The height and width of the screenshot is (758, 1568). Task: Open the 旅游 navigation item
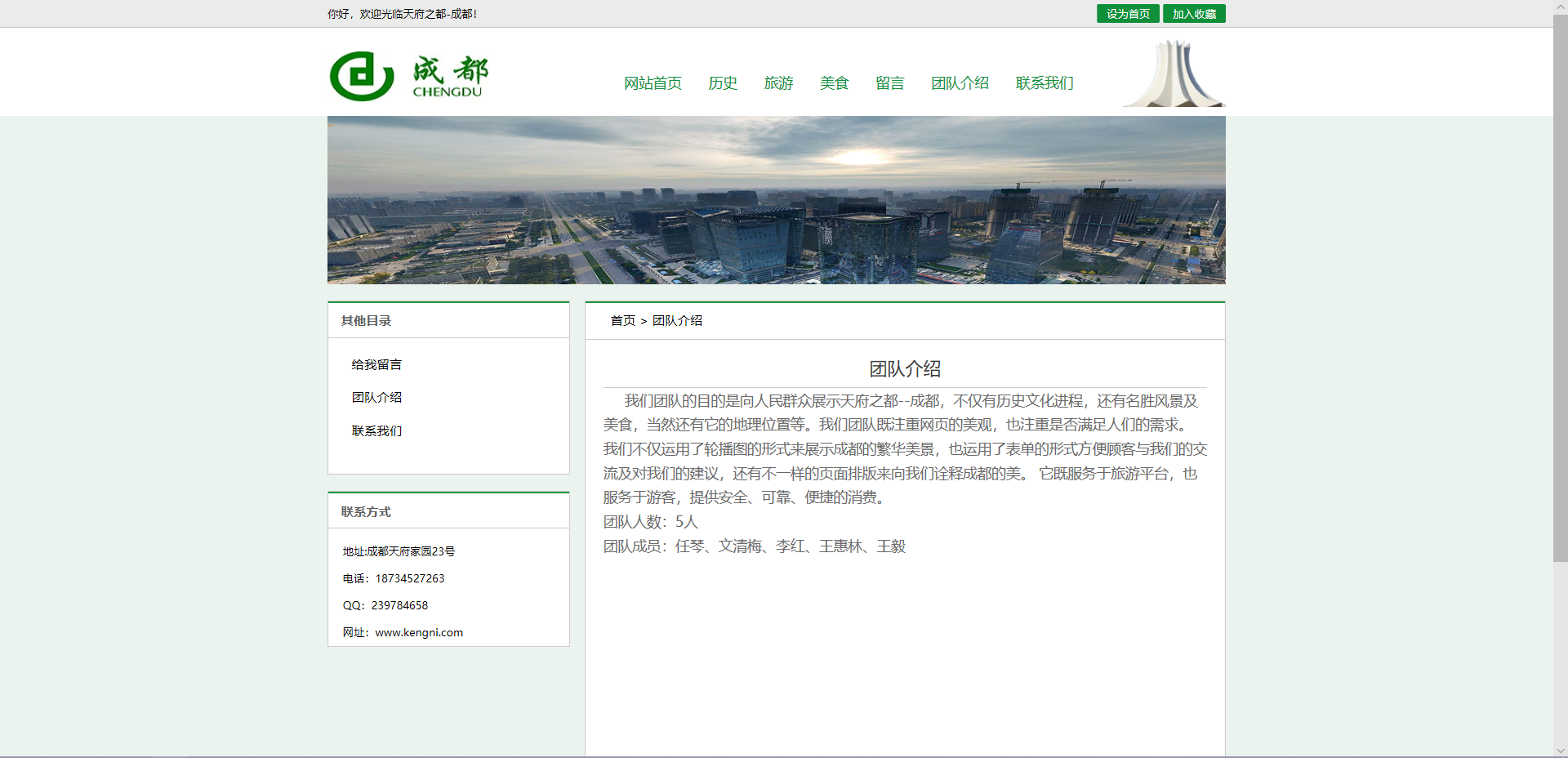(778, 83)
